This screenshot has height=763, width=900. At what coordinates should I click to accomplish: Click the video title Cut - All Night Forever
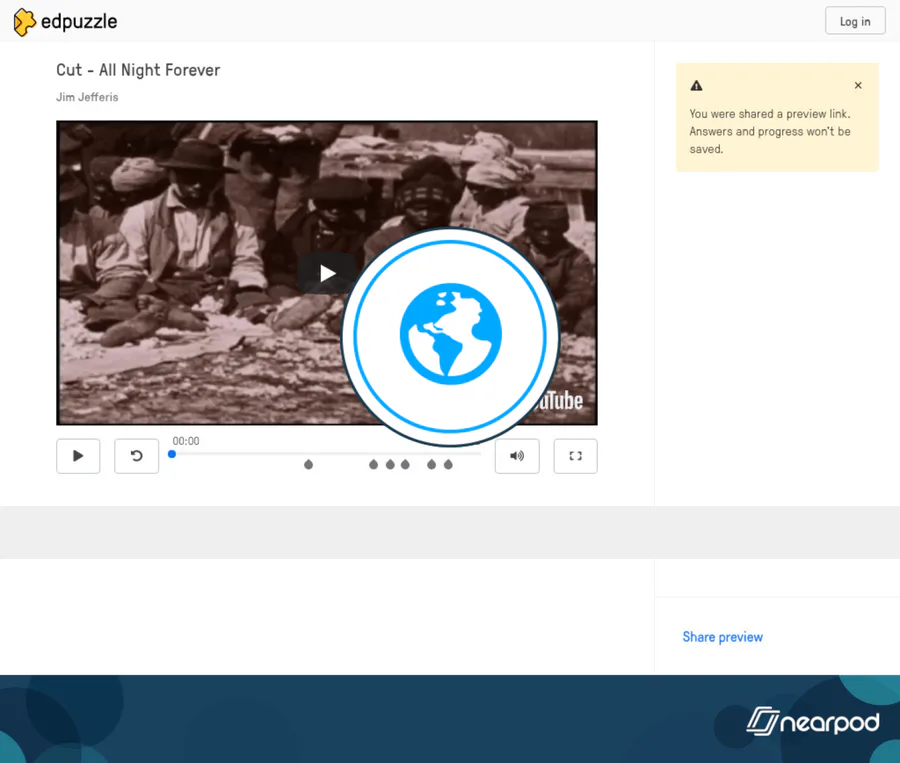click(138, 70)
